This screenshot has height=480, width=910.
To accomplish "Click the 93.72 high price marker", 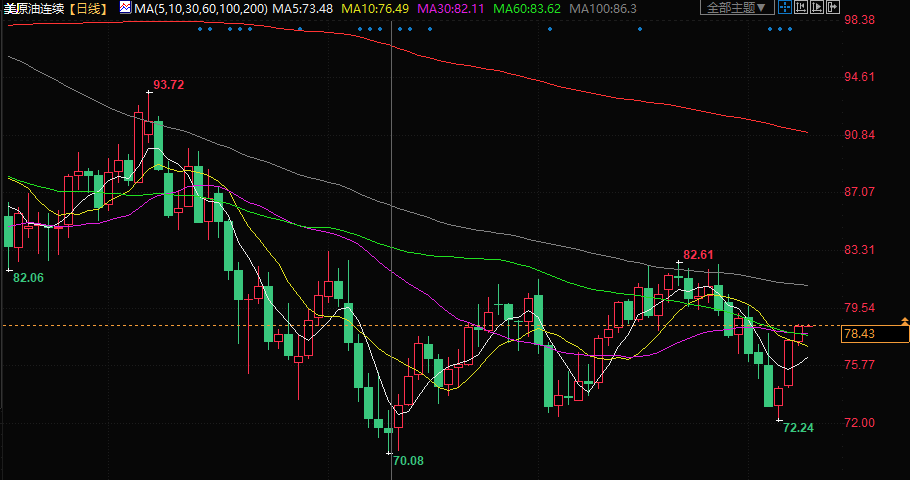I will click(x=168, y=85).
